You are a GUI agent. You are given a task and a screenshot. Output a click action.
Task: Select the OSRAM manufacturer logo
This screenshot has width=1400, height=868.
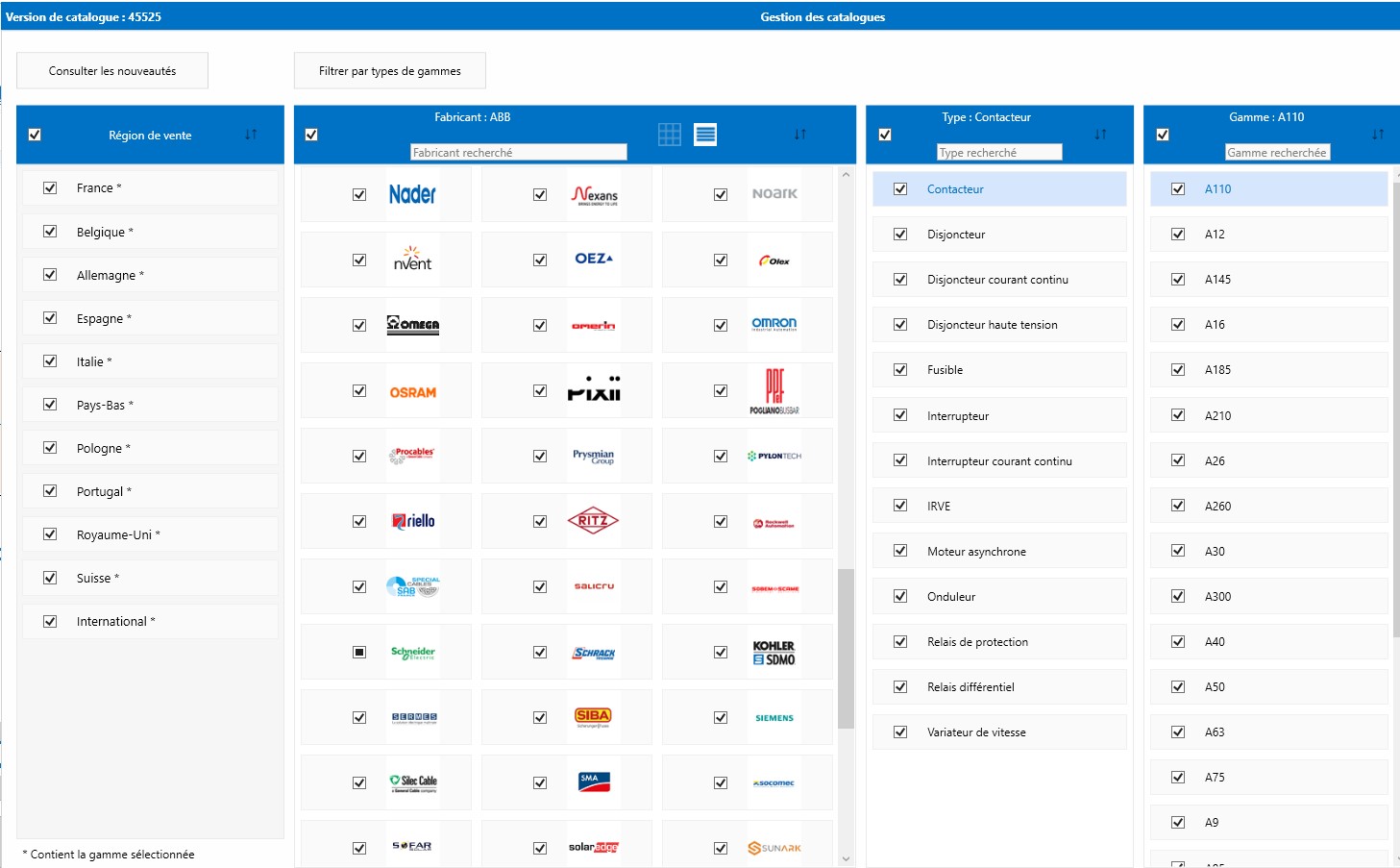413,390
